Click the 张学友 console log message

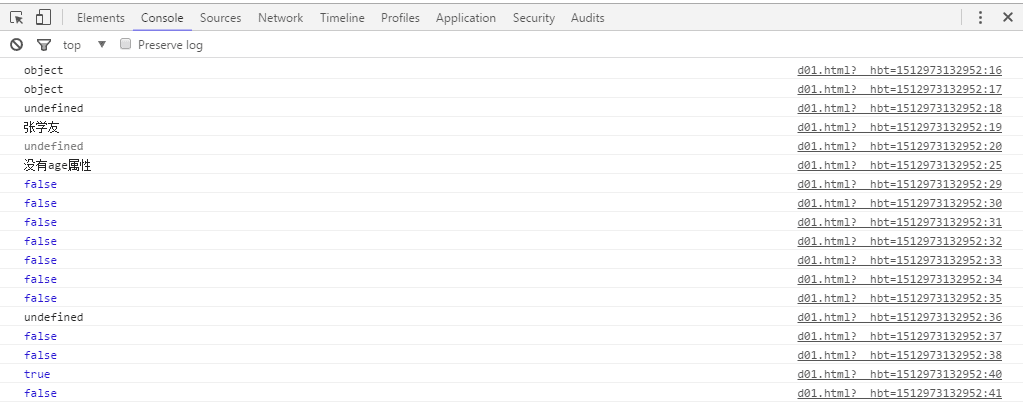pos(42,128)
